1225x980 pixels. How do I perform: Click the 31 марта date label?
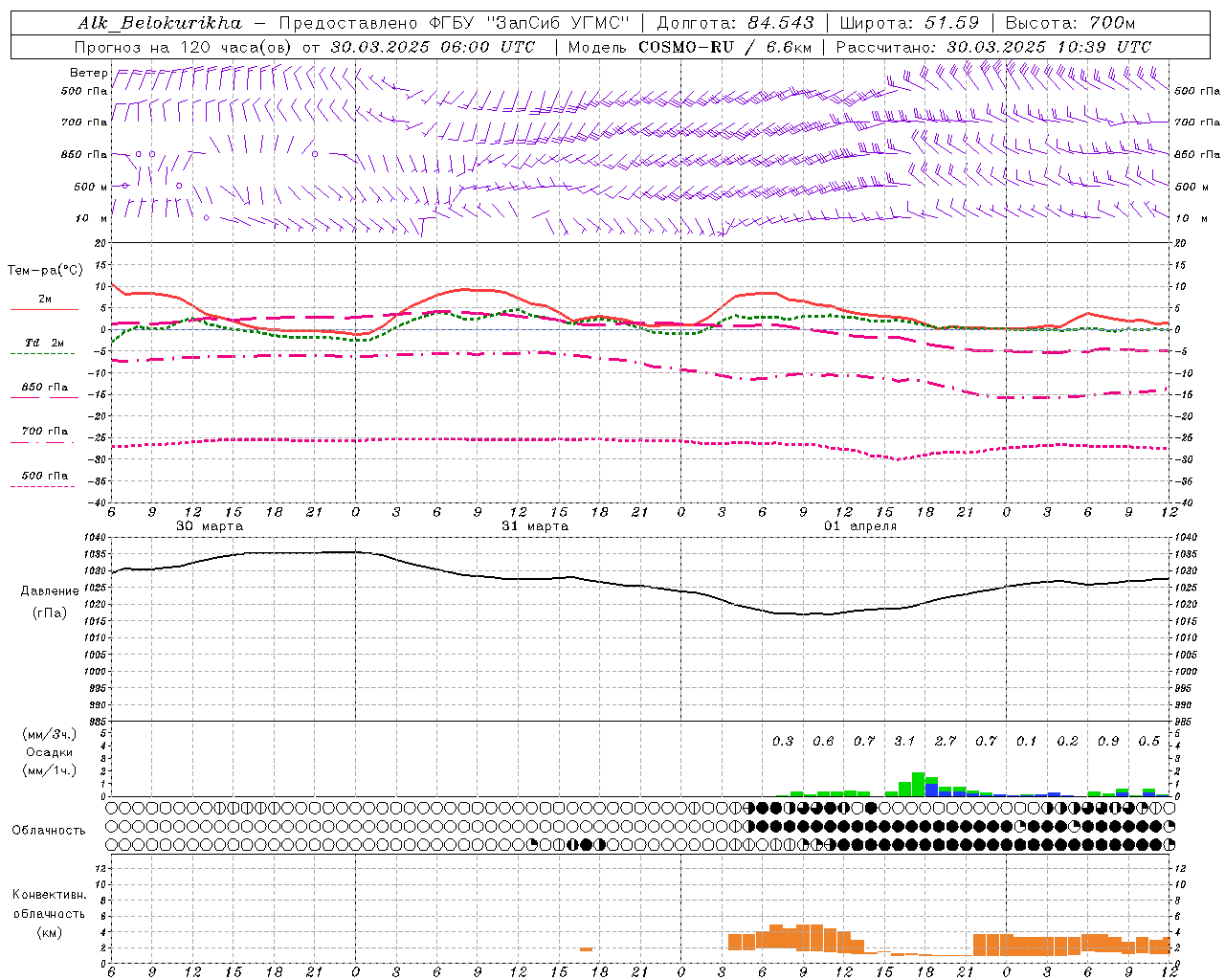[x=535, y=526]
